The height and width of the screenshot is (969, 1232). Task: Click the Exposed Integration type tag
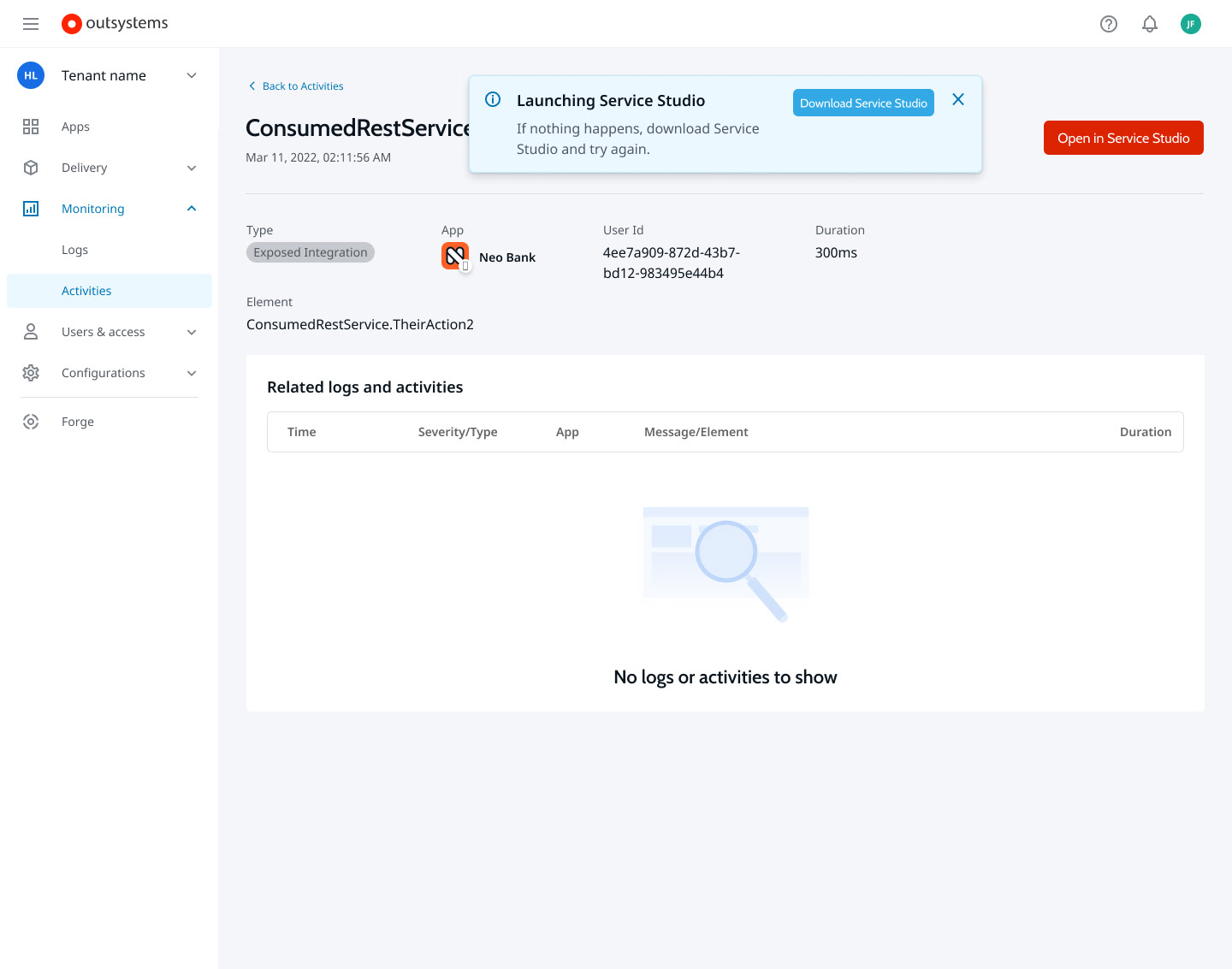coord(311,252)
